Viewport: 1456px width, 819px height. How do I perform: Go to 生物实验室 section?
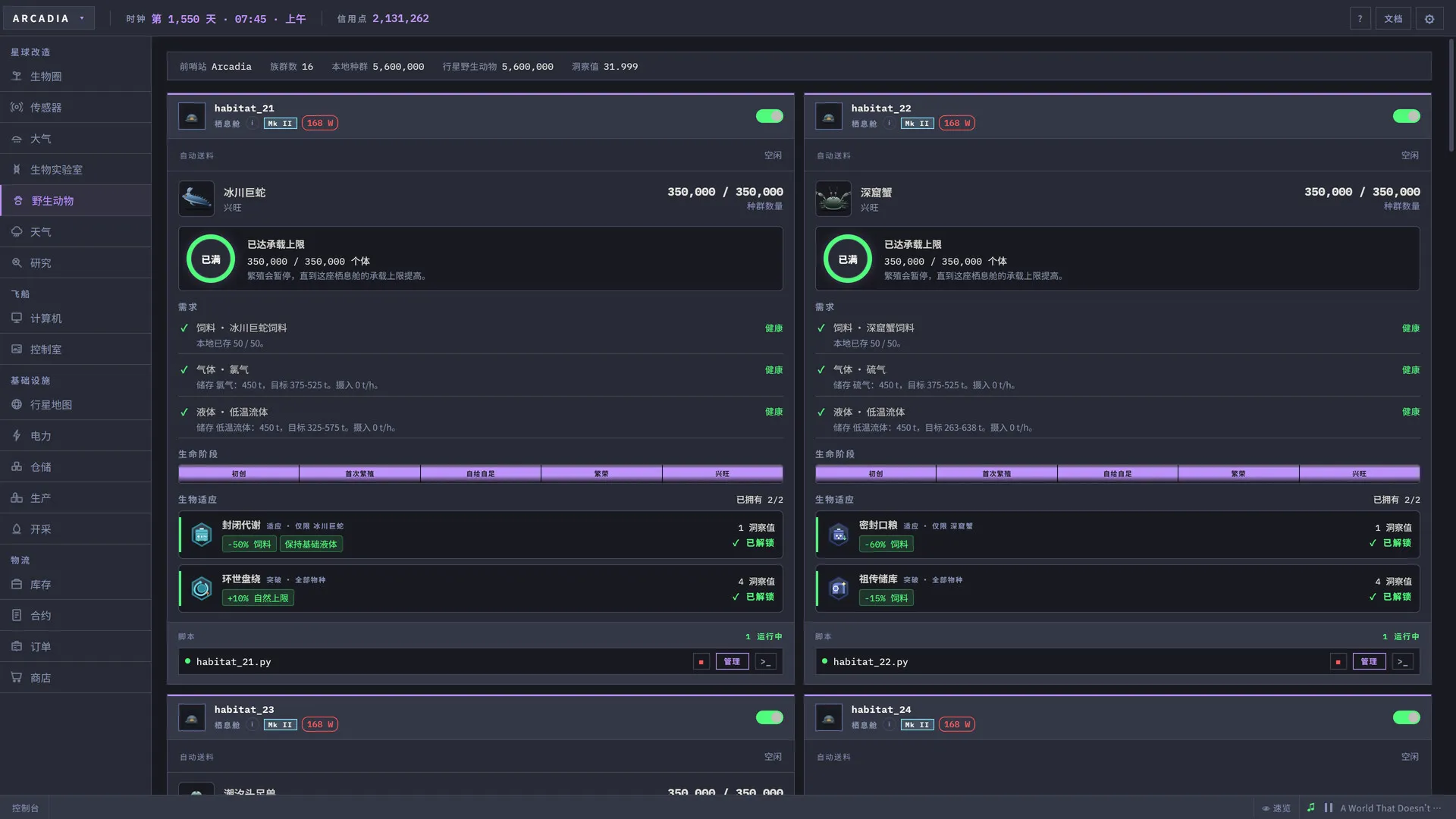pos(76,170)
